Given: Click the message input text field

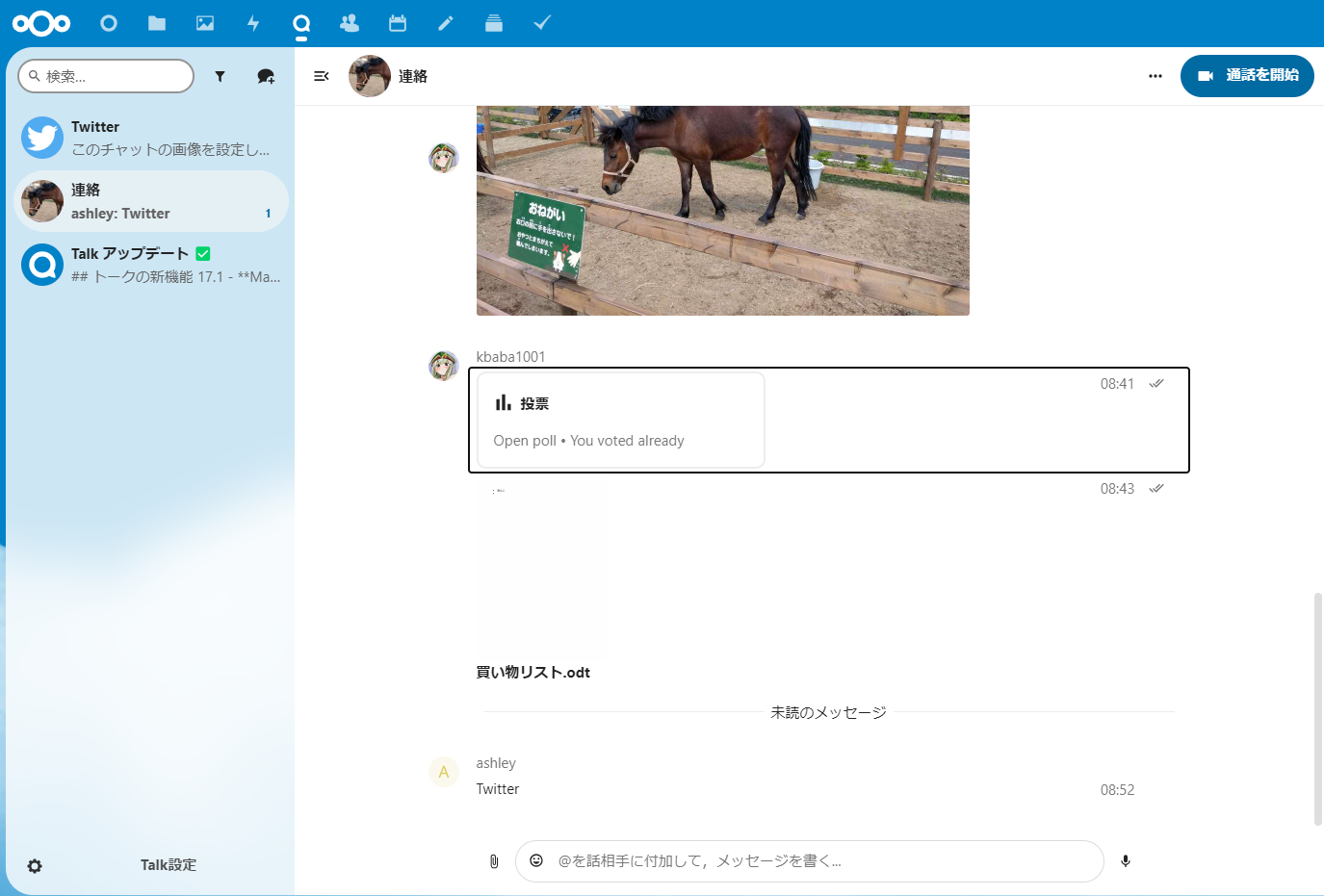Looking at the screenshot, I should tap(809, 861).
